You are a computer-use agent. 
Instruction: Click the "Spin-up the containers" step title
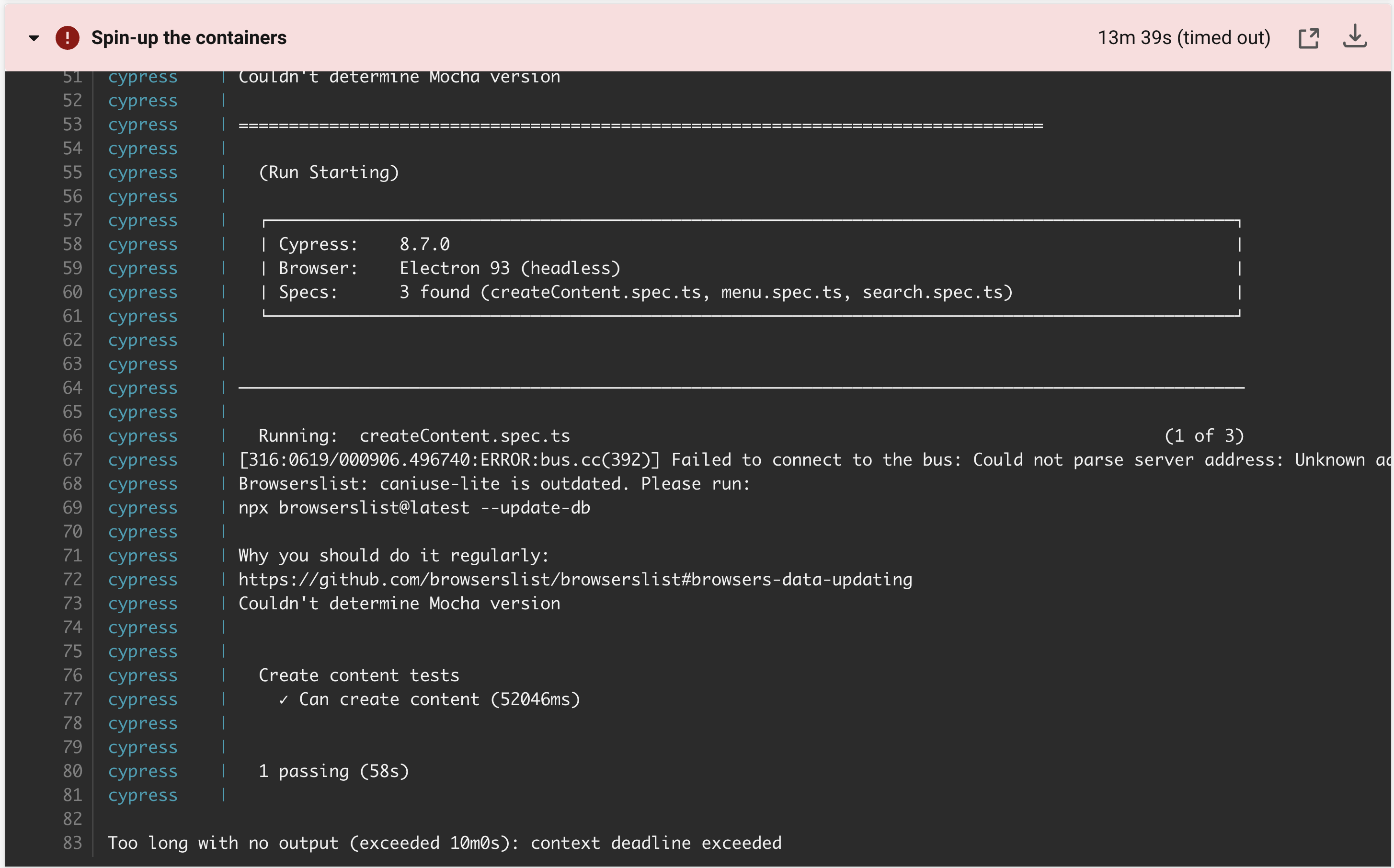pos(189,37)
